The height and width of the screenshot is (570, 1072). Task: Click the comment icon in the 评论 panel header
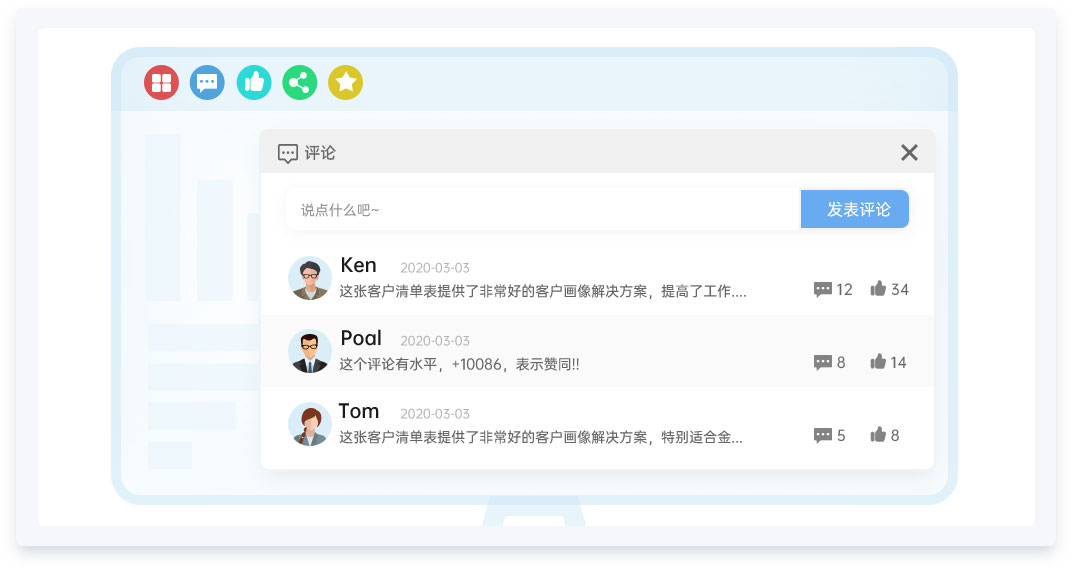[287, 153]
